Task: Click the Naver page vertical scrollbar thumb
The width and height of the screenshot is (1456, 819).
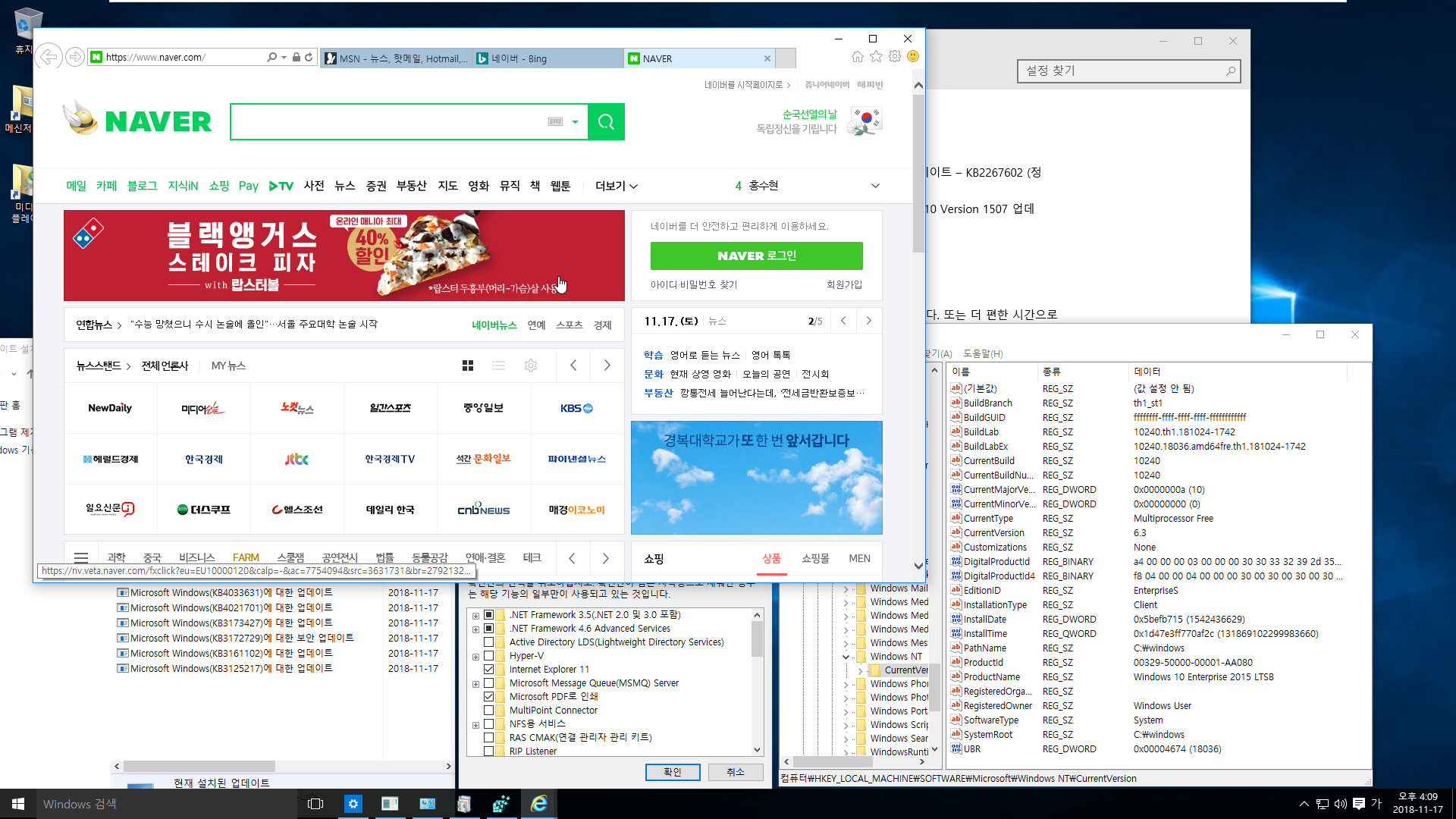Action: tap(918, 174)
